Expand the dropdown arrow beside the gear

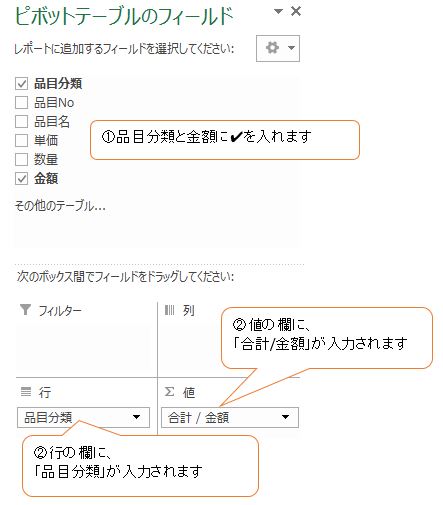click(291, 48)
